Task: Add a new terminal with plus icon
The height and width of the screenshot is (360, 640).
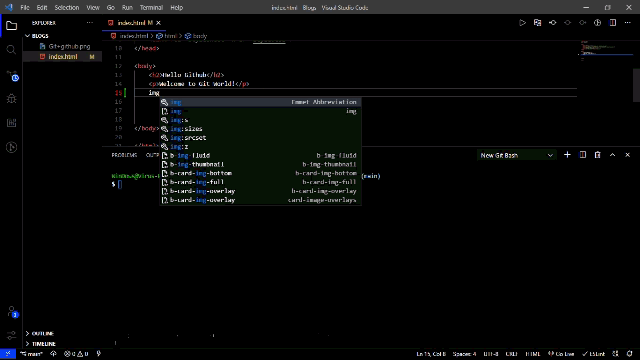Action: (567, 155)
